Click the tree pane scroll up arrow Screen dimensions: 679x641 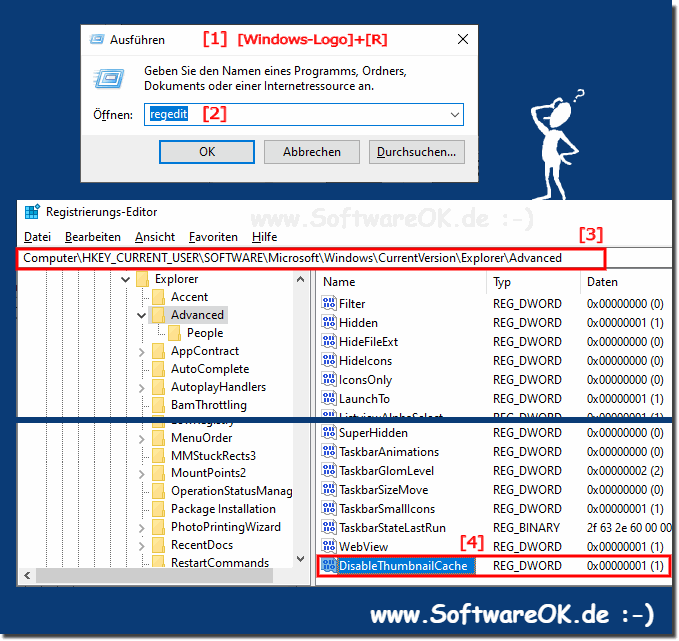pos(301,279)
